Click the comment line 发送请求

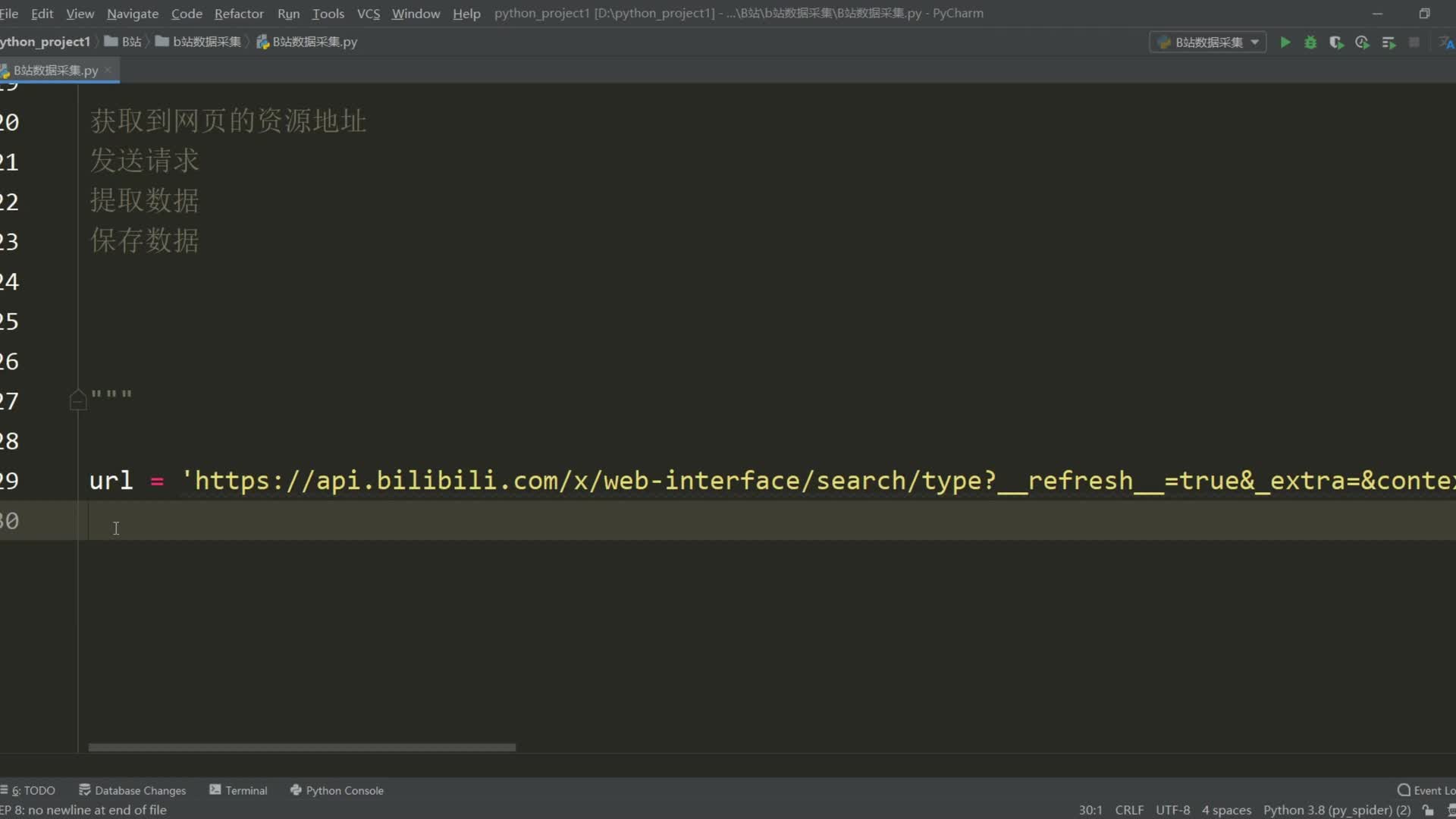(x=145, y=160)
